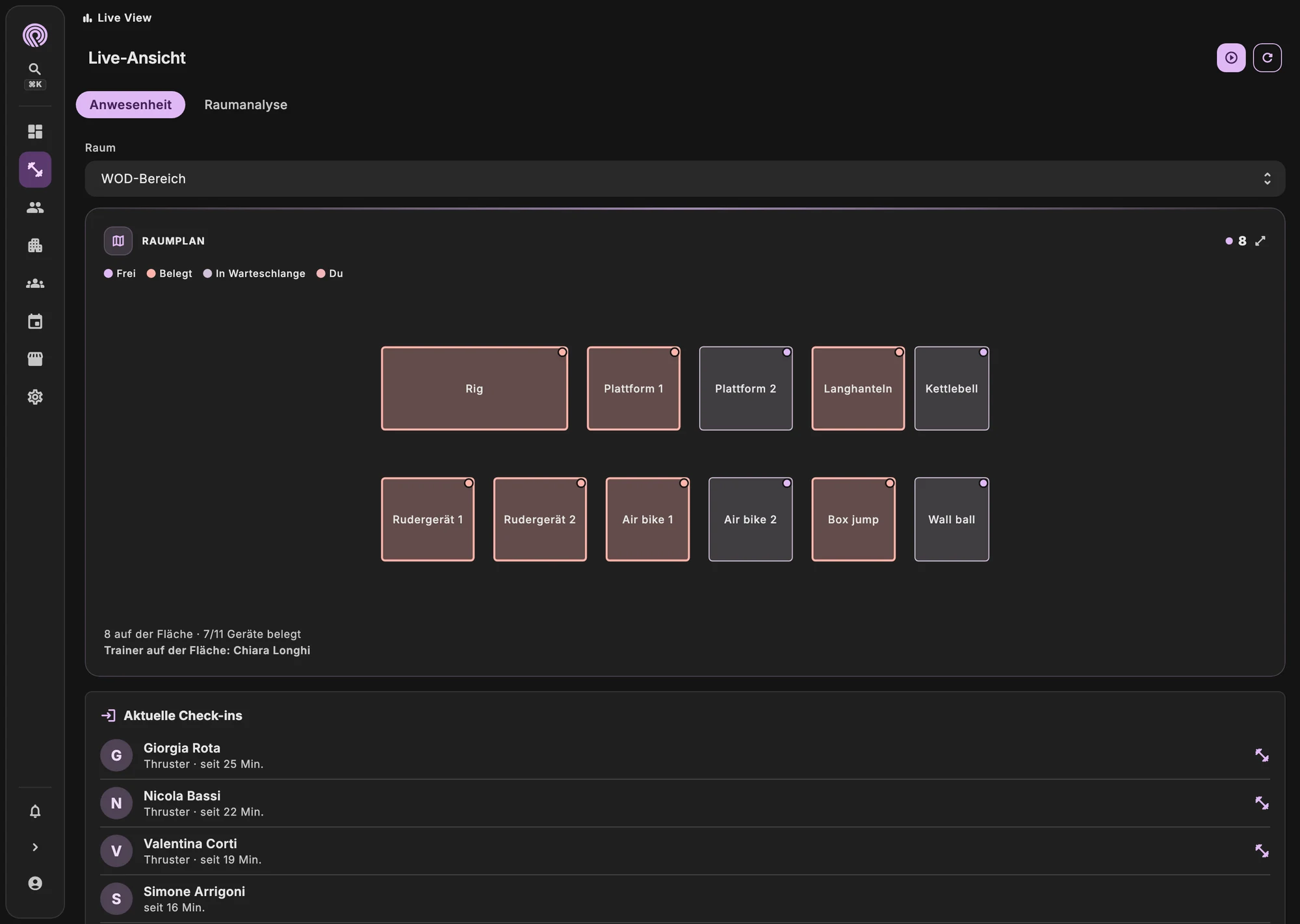Open the user profile icon
This screenshot has height=924, width=1300.
click(x=35, y=883)
